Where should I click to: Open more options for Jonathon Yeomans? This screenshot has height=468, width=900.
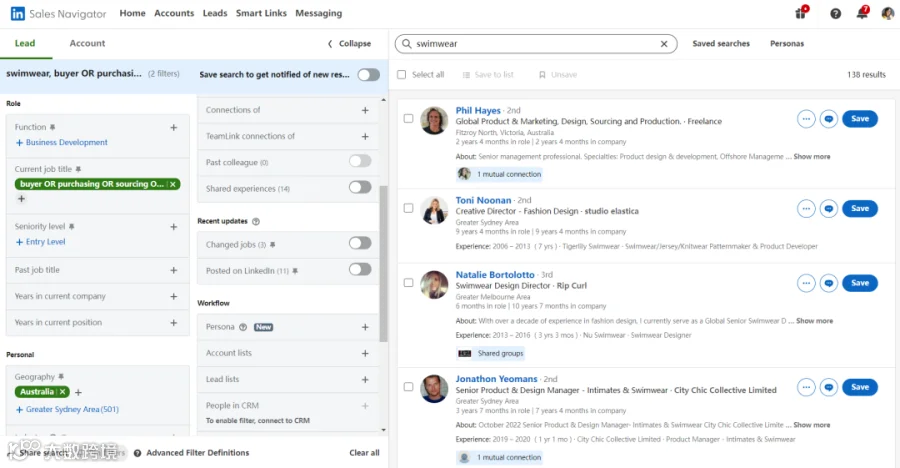pos(806,387)
